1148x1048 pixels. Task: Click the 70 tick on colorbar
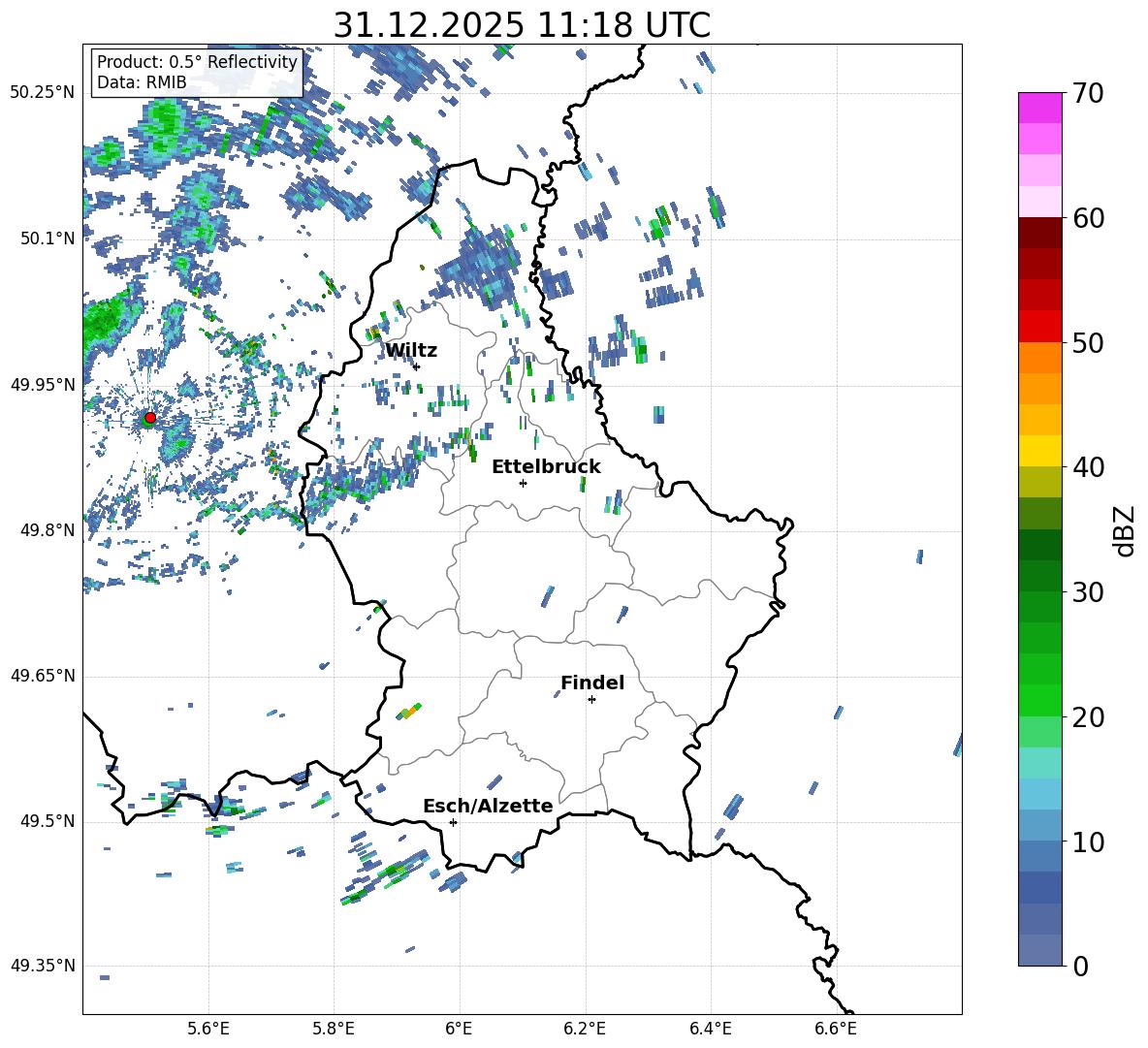pyautogui.click(x=1088, y=93)
